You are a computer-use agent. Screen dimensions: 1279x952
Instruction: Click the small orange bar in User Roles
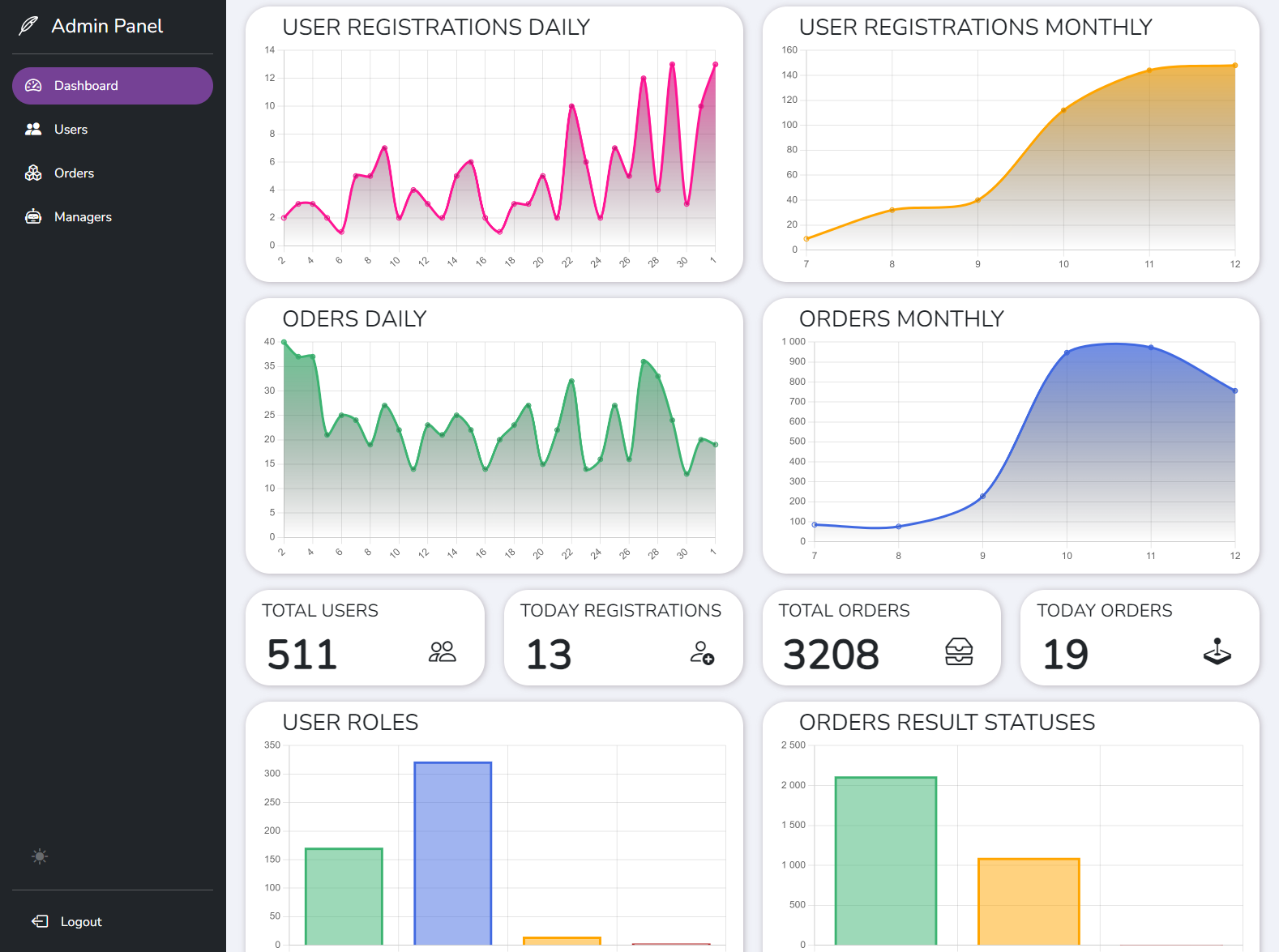point(562,941)
